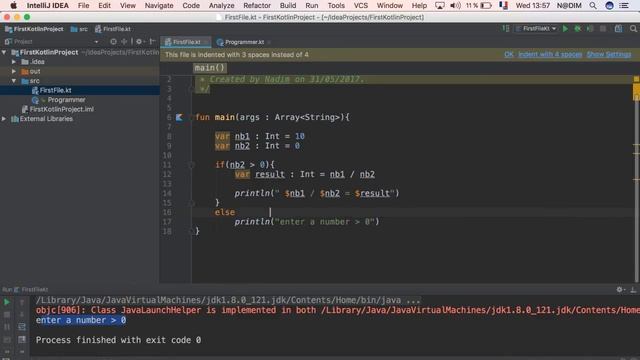Click the println("enter a number > 0") line
The image size is (640, 360).
pyautogui.click(x=307, y=222)
